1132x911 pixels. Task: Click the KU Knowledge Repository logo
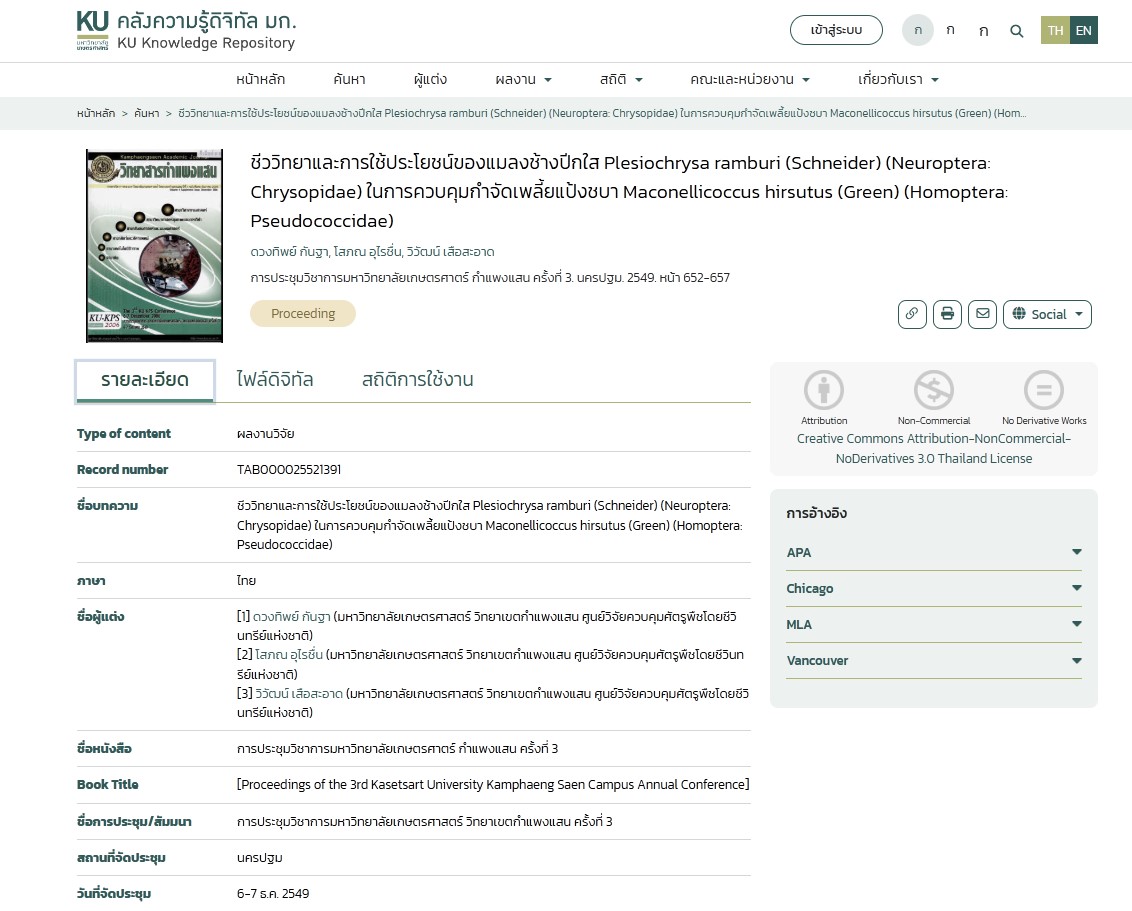pyautogui.click(x=186, y=31)
